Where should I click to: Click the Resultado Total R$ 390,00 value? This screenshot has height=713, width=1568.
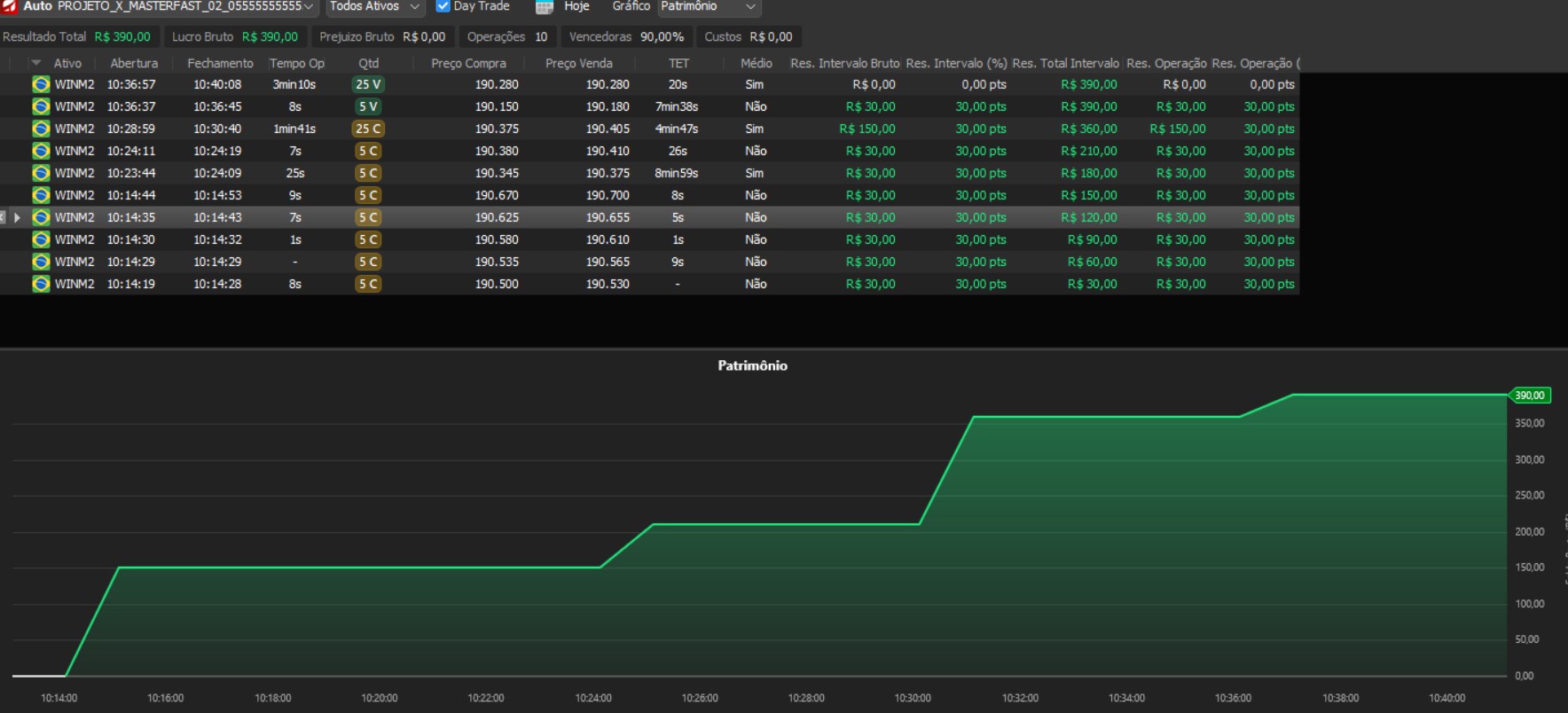click(x=122, y=36)
